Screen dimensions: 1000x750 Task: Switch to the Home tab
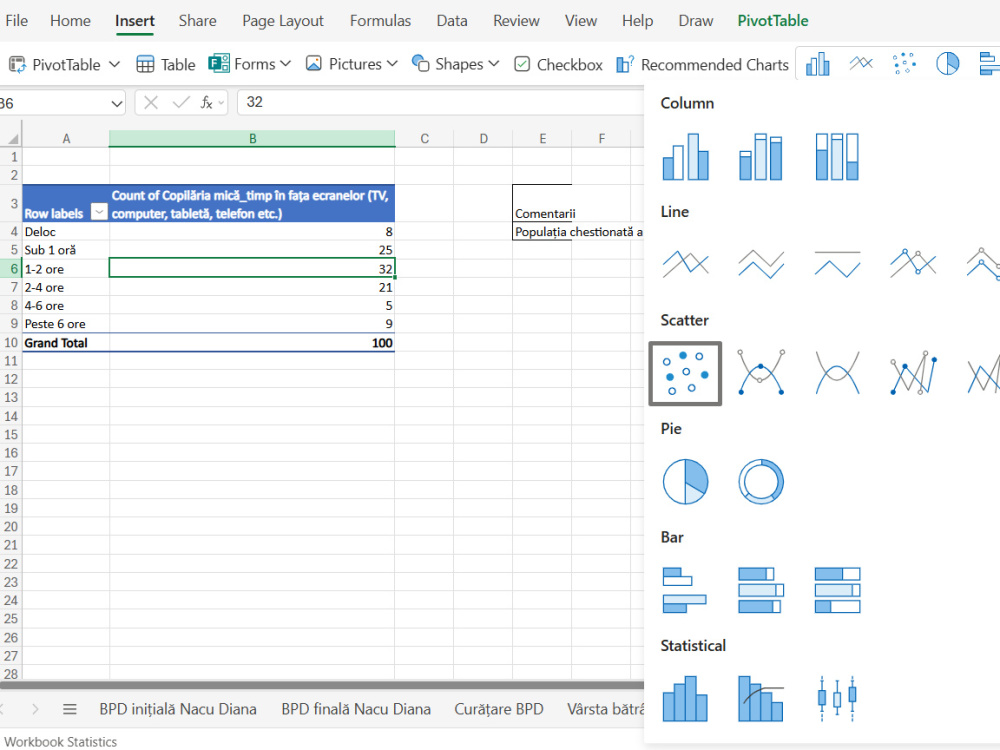click(x=70, y=20)
